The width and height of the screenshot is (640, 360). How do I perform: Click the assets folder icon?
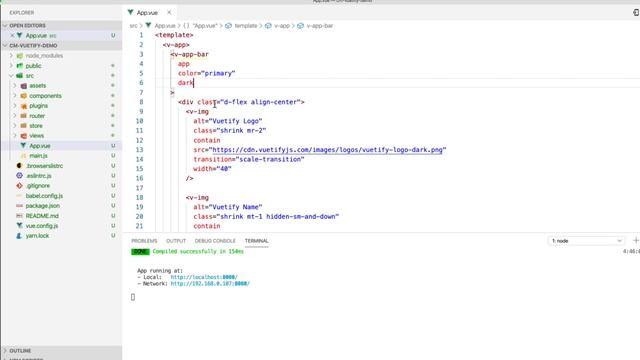click(x=24, y=86)
